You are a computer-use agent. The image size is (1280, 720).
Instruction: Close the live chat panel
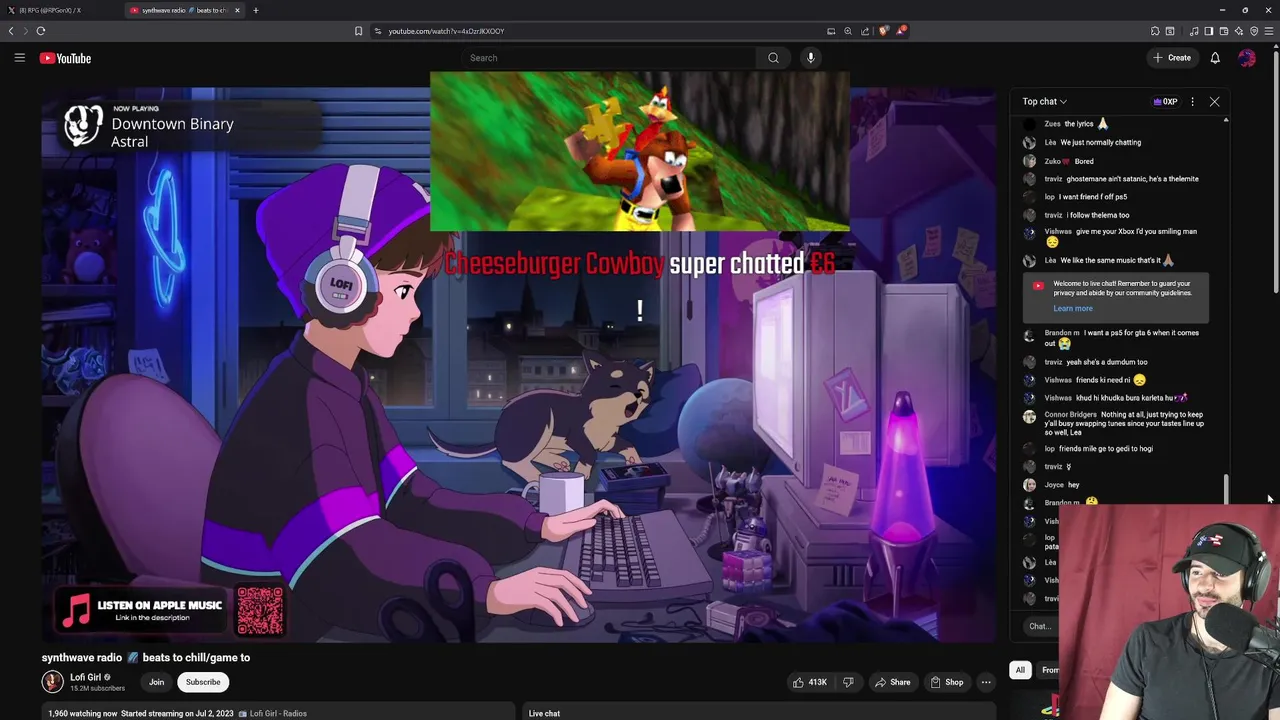click(x=1214, y=101)
